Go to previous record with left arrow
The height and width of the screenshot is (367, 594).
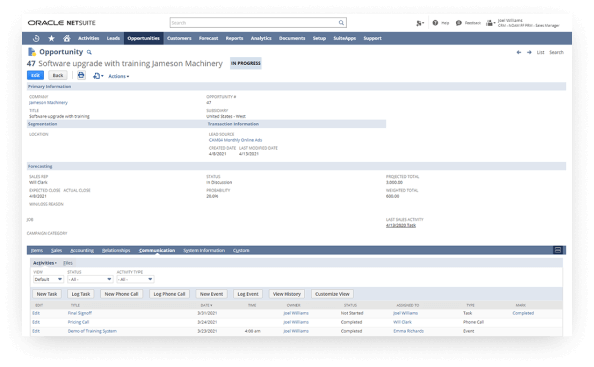coord(519,52)
